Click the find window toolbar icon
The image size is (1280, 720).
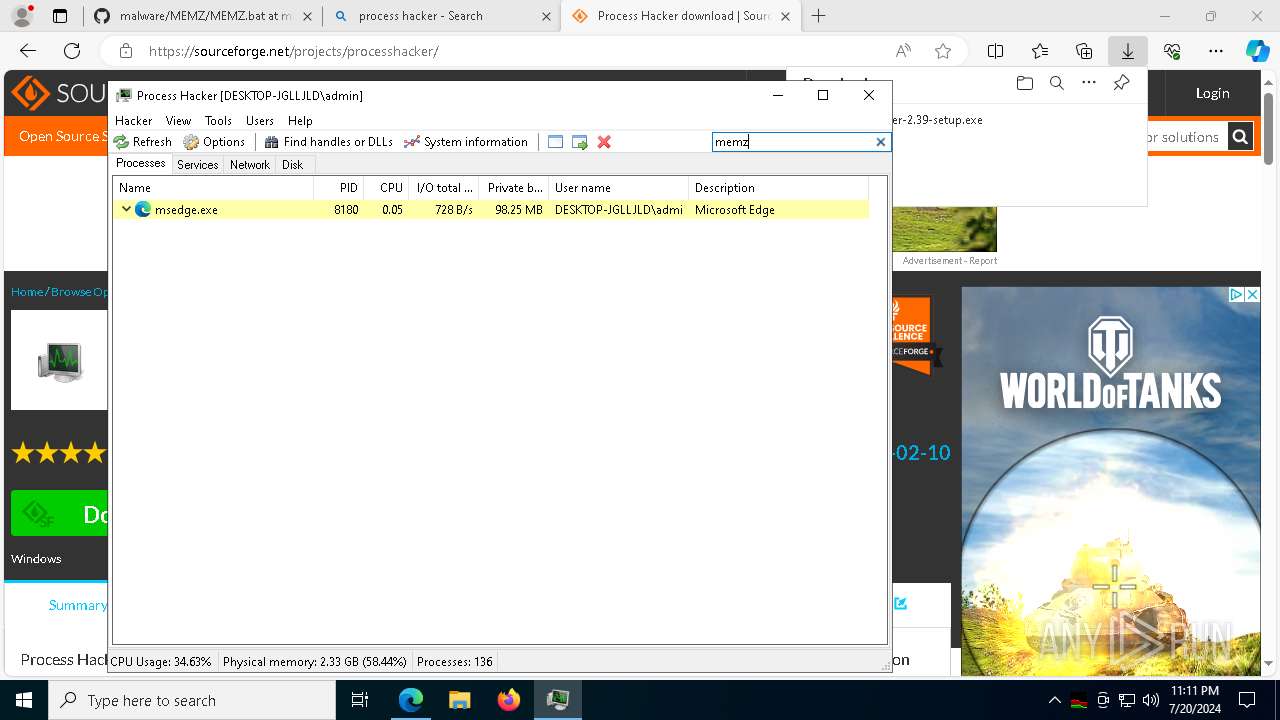tap(555, 142)
